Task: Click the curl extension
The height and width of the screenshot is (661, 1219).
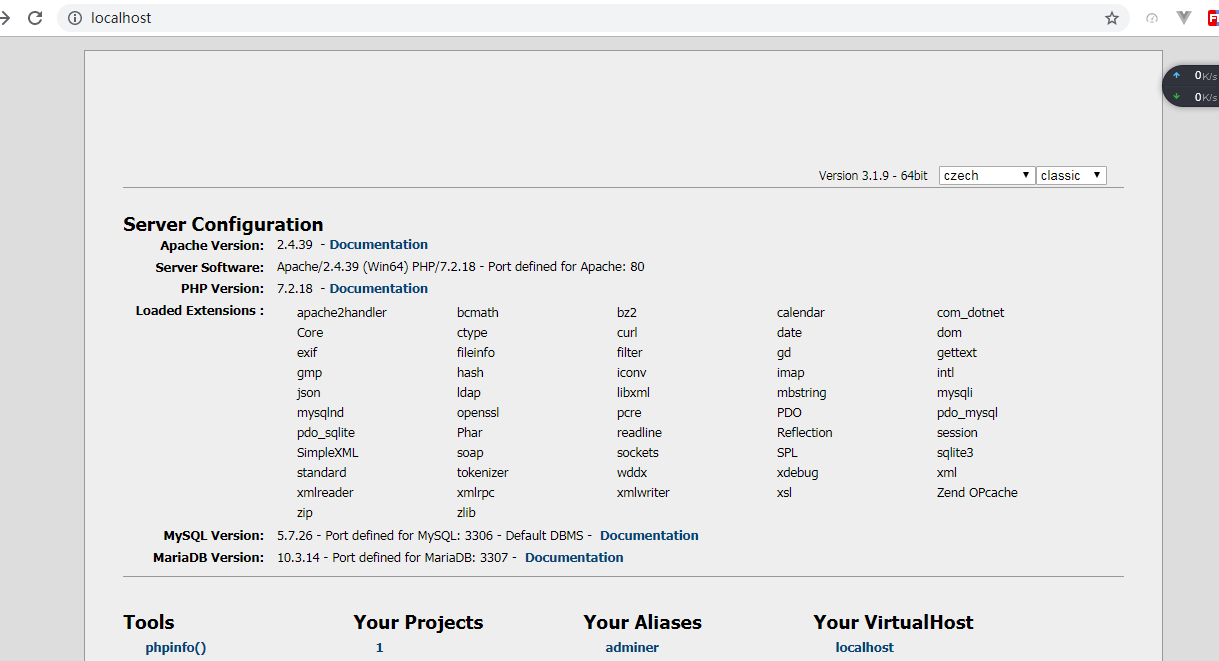Action: tap(627, 333)
